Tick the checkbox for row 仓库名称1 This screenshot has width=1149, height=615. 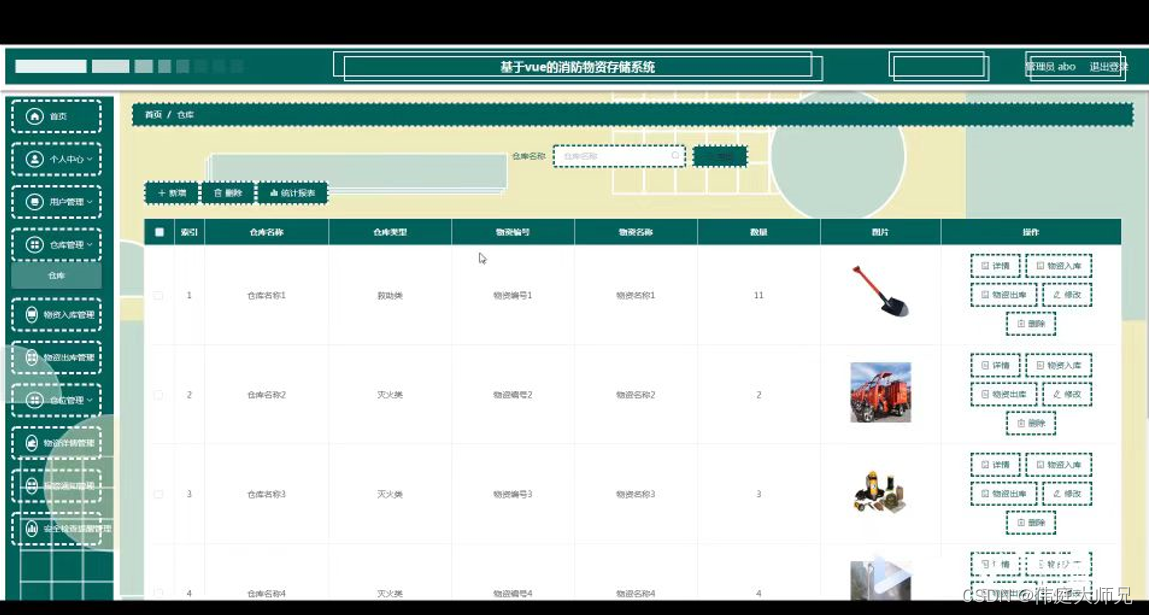coord(158,295)
